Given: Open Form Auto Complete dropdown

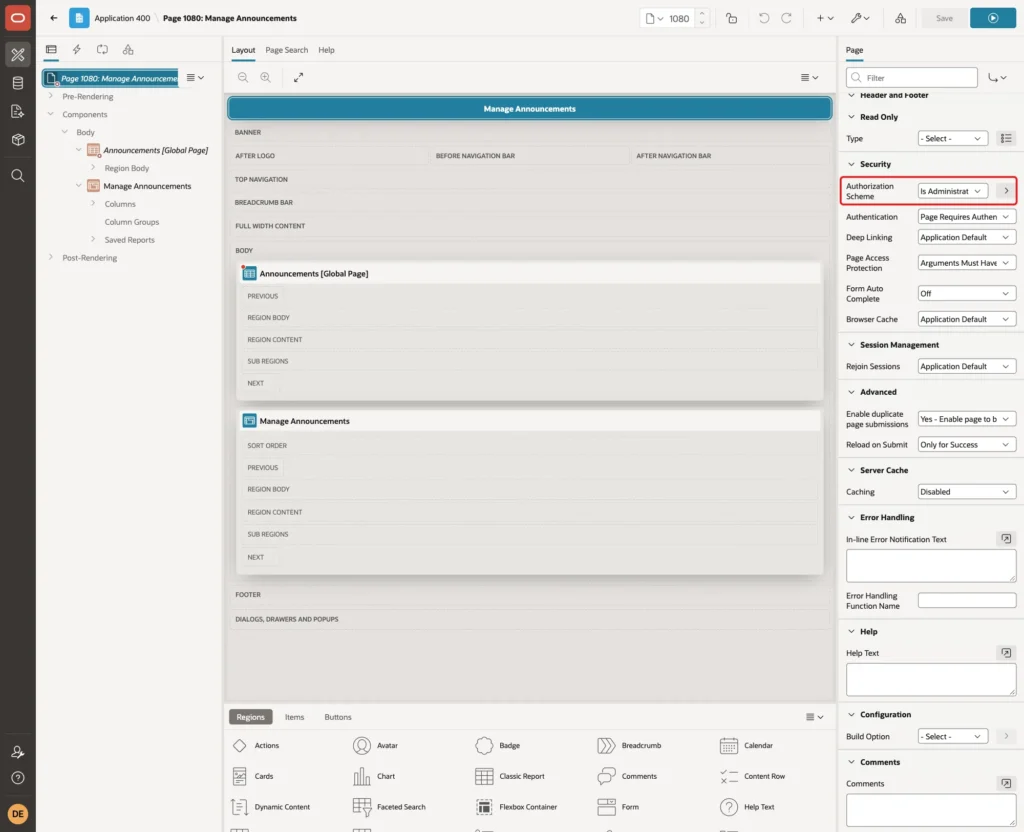Looking at the screenshot, I should click(967, 293).
